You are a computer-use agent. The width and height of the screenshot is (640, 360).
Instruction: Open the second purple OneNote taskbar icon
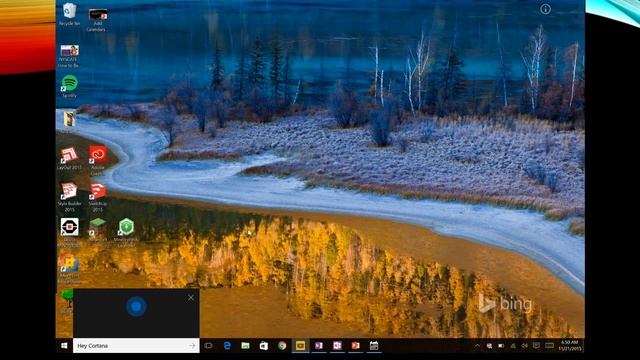337,346
